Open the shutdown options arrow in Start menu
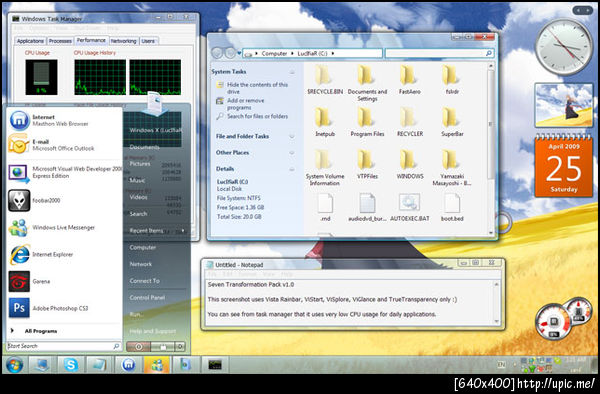 point(180,347)
